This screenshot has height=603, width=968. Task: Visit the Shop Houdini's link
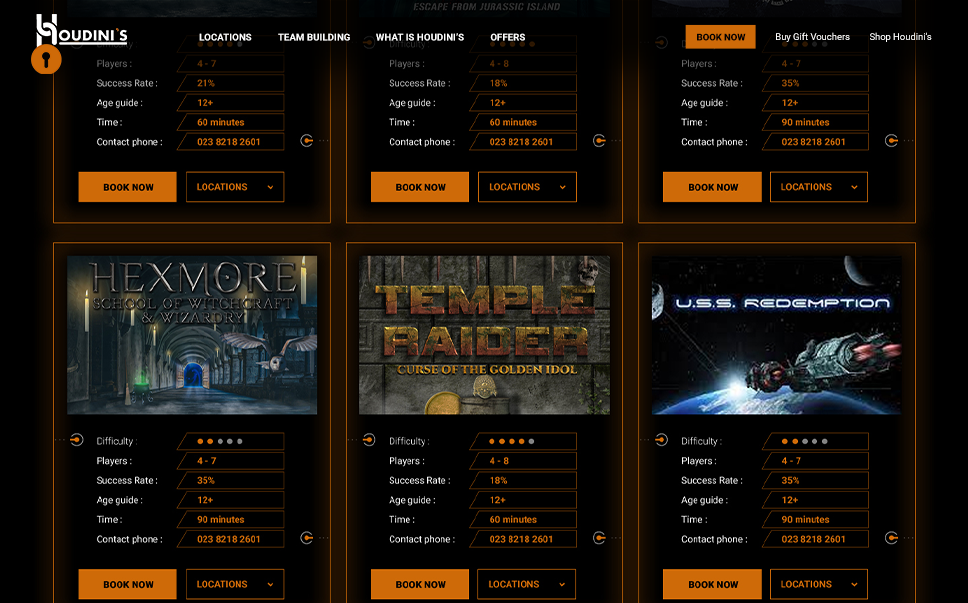click(x=900, y=37)
